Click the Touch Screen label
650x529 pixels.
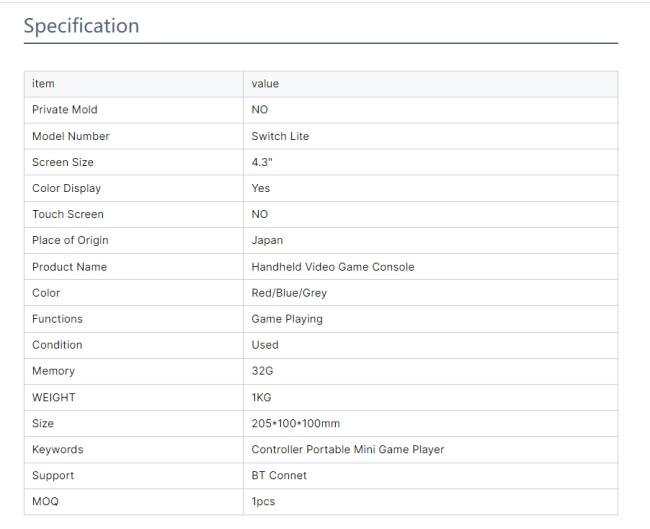(68, 214)
